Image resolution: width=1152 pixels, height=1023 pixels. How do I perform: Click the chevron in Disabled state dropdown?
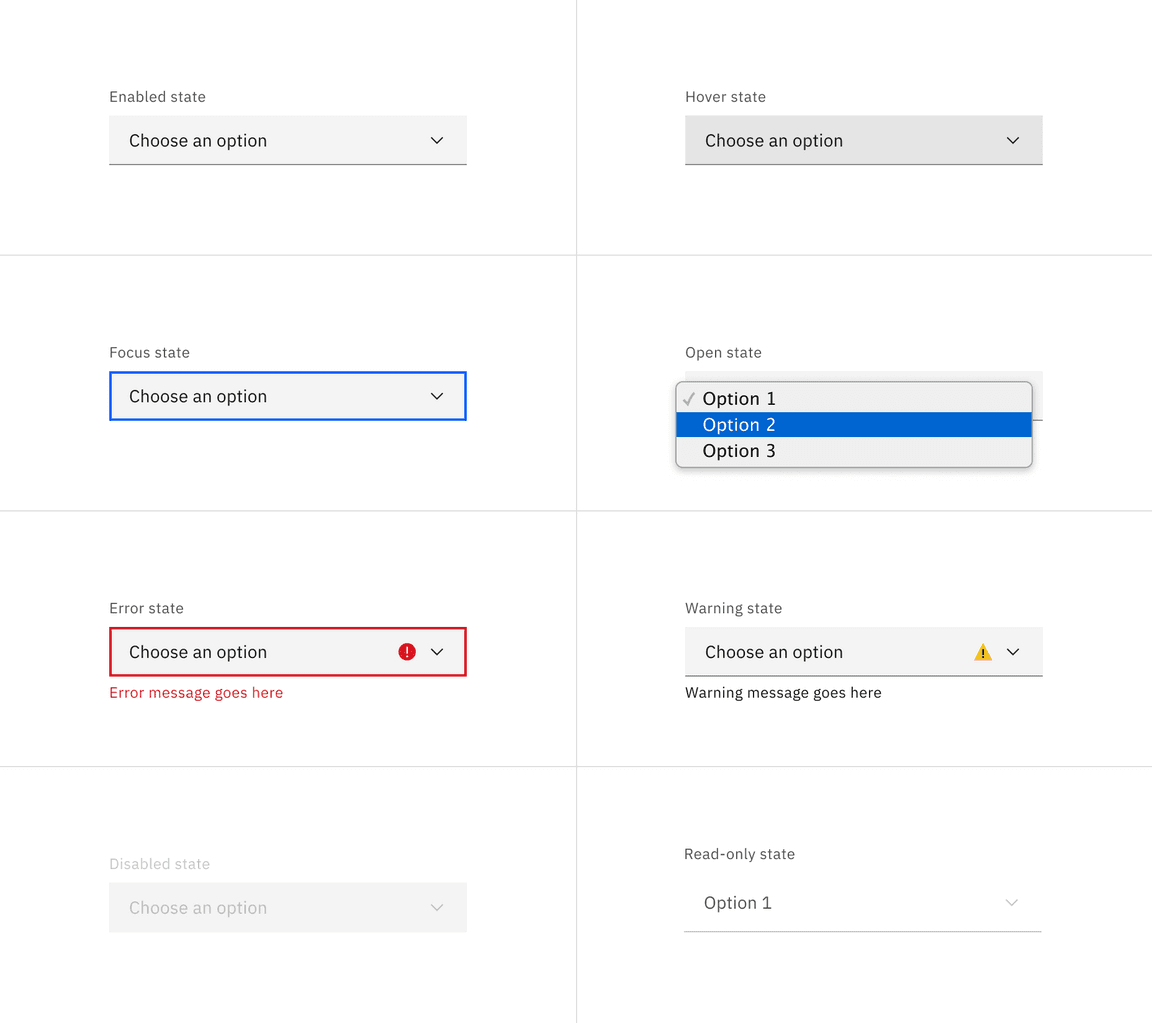pos(437,908)
